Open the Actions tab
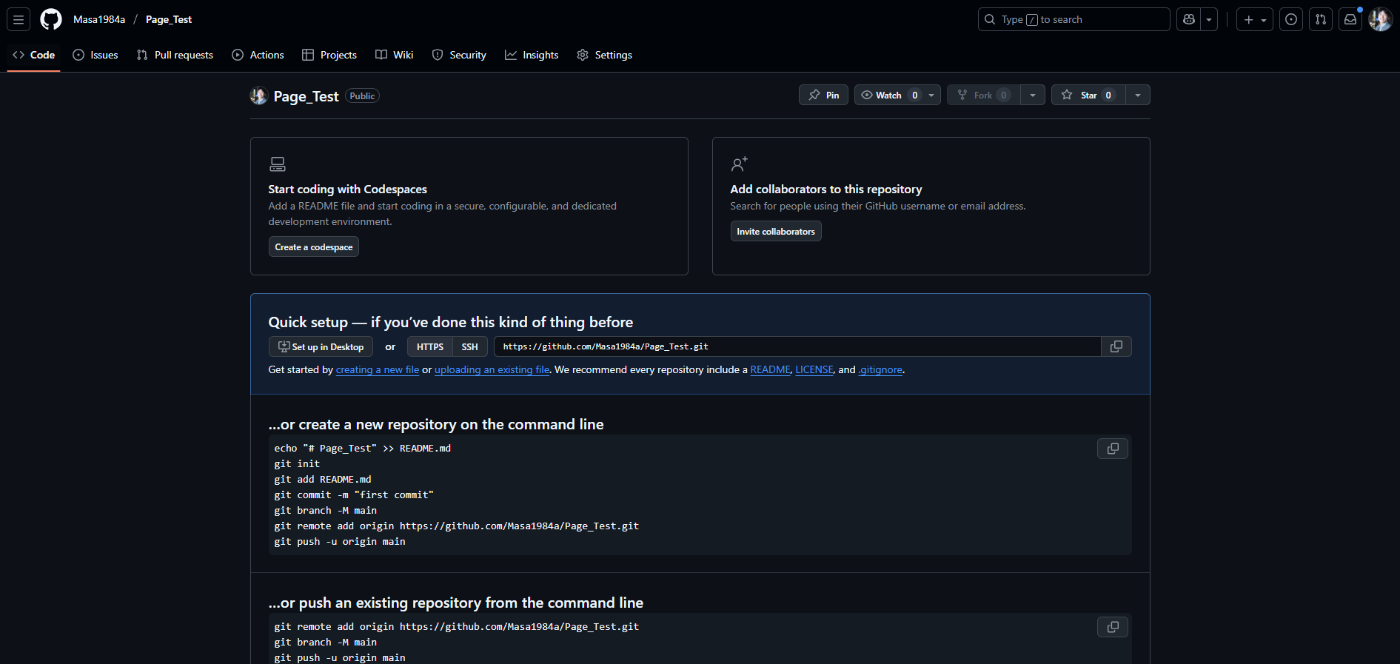 click(258, 55)
